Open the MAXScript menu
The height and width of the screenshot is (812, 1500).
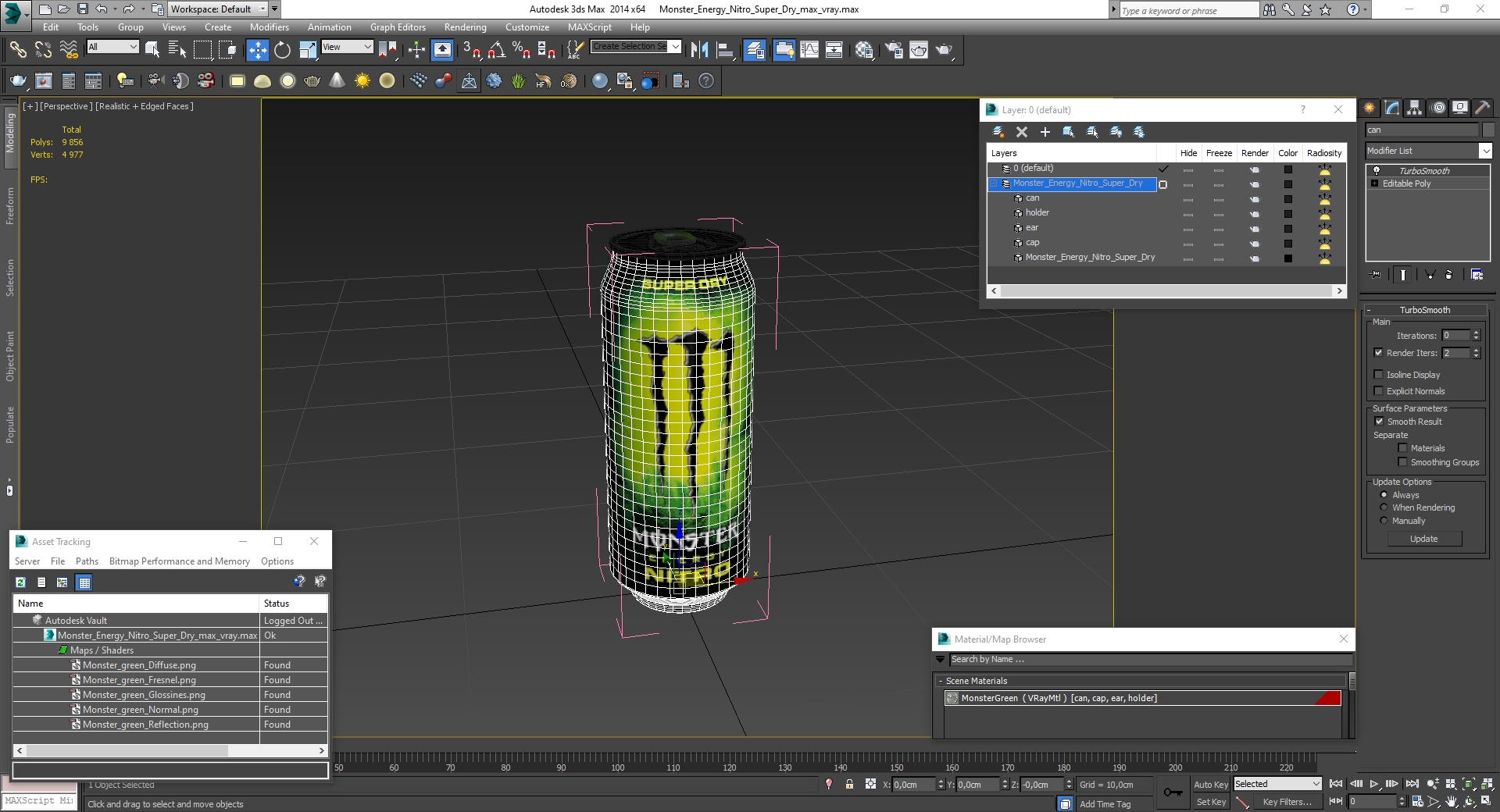590,27
